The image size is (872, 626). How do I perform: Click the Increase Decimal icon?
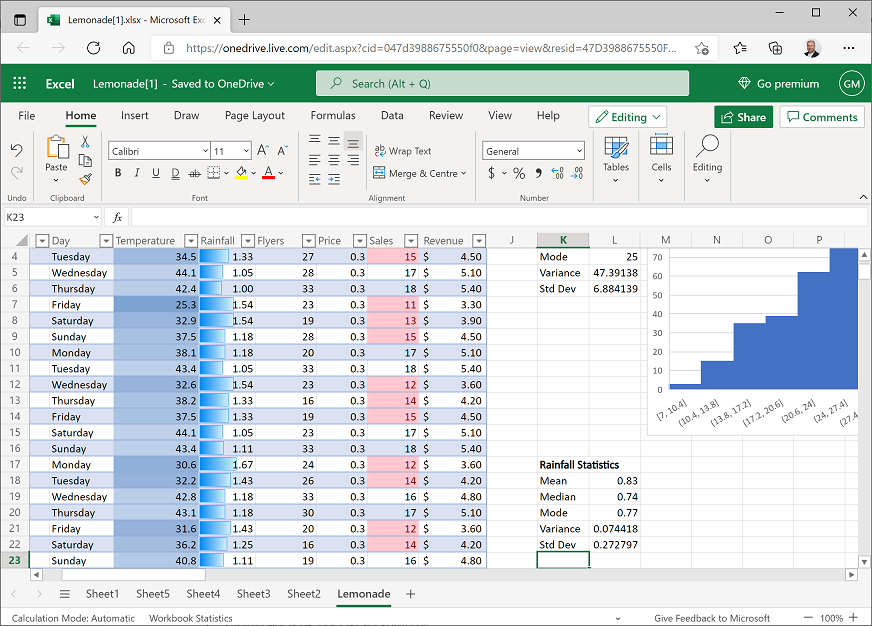point(556,173)
